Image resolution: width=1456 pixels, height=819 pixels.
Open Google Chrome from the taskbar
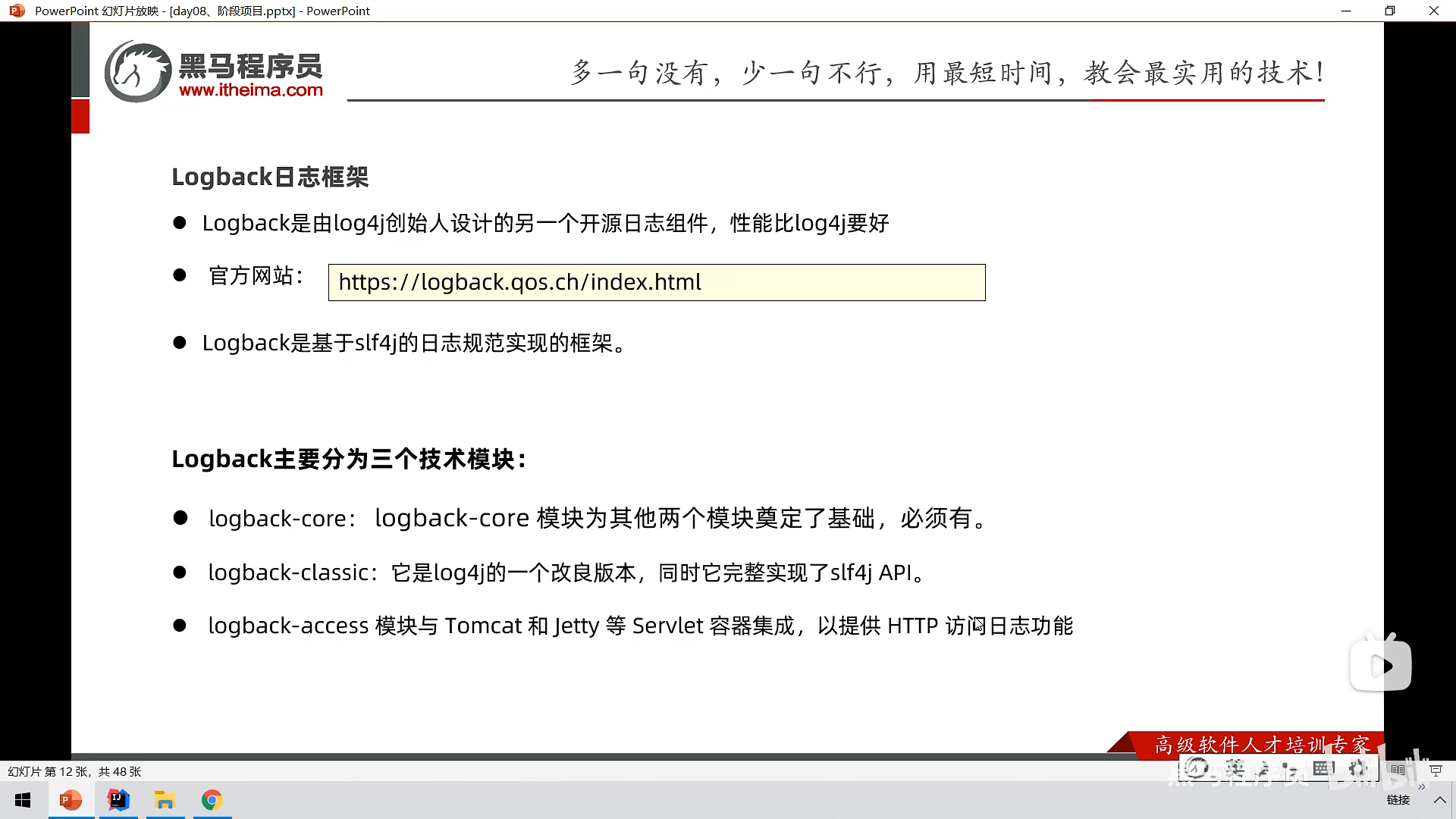point(212,800)
